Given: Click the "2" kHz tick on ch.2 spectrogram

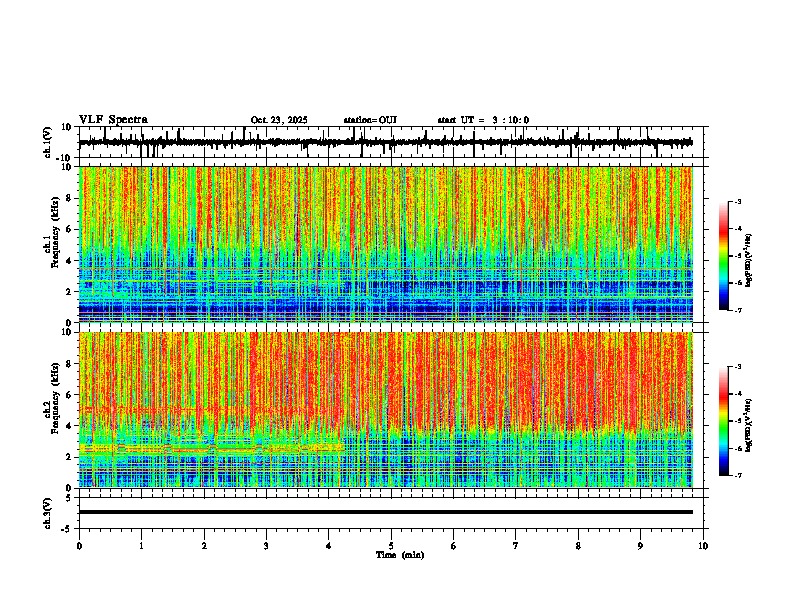Looking at the screenshot, I should (70, 457).
